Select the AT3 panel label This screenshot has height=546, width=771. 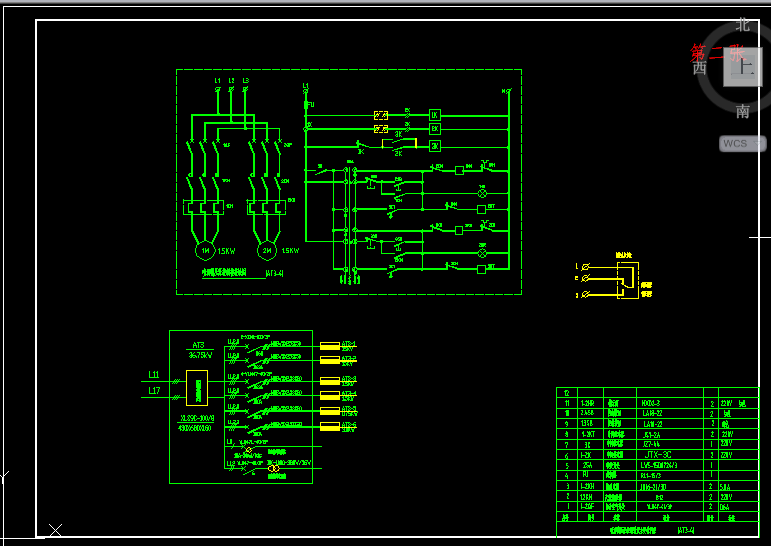(x=198, y=345)
